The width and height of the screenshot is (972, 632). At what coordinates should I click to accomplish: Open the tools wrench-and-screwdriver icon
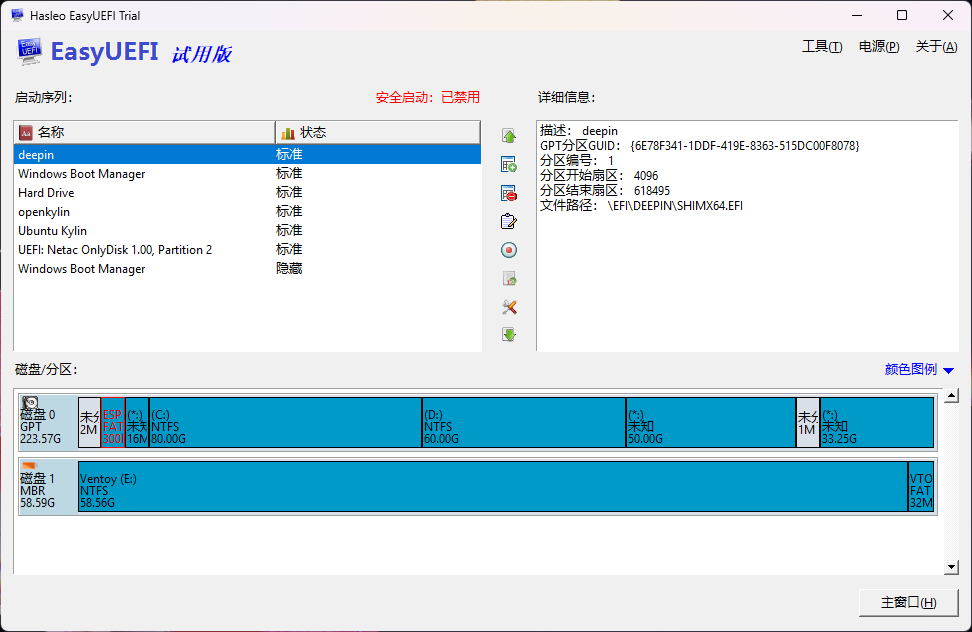coord(509,307)
